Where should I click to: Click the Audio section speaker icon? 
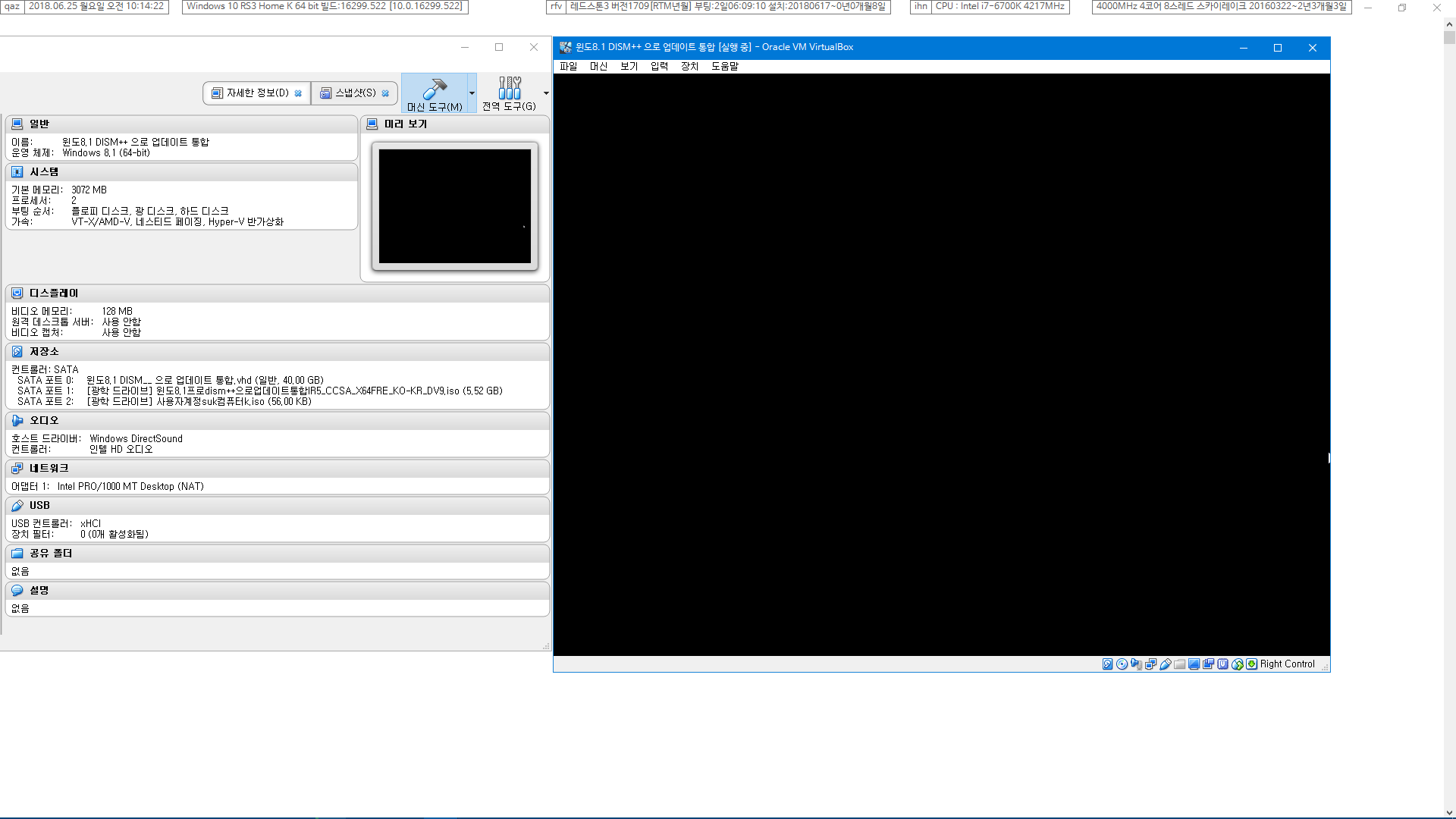point(17,420)
